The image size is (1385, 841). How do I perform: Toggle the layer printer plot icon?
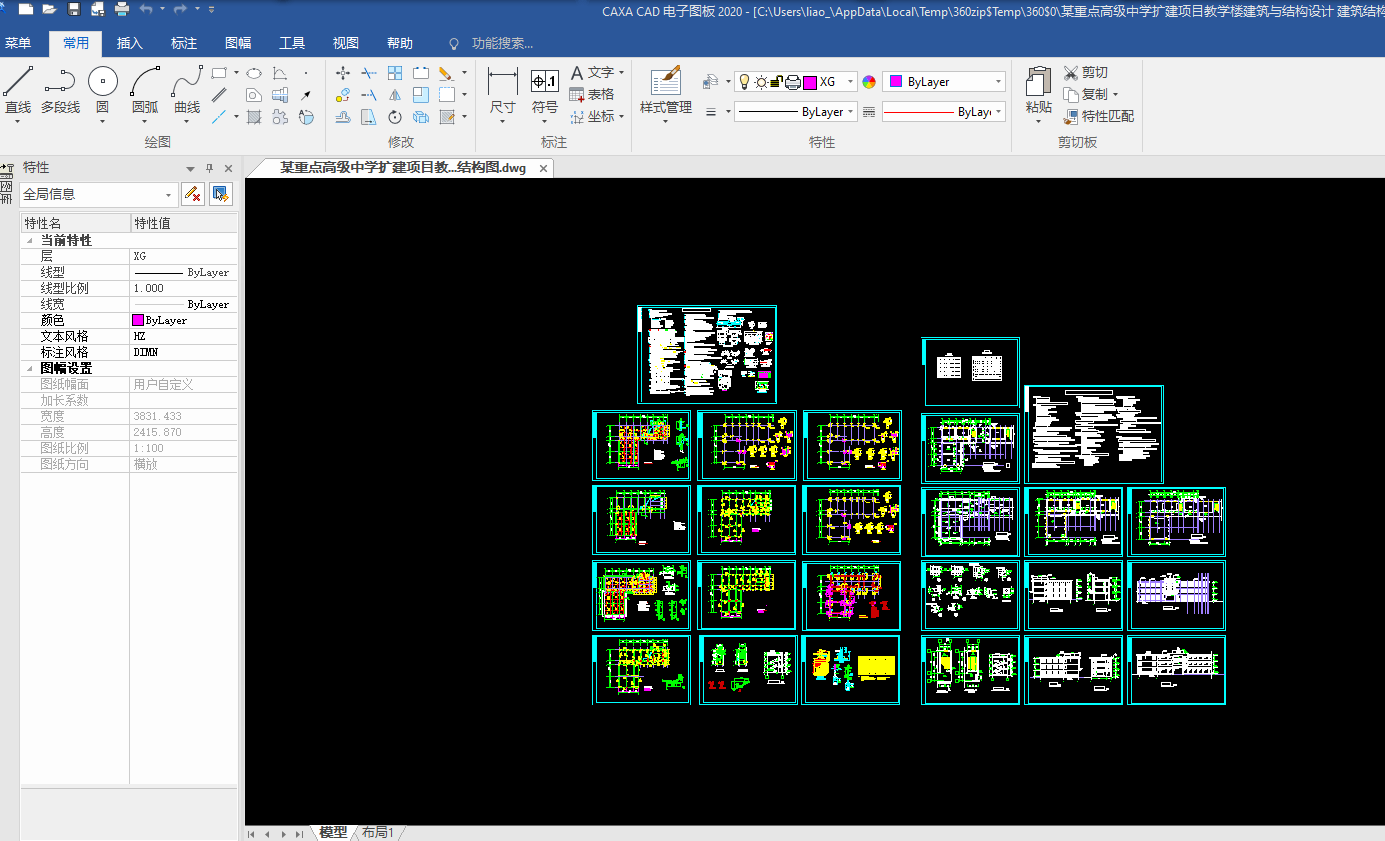click(x=792, y=82)
